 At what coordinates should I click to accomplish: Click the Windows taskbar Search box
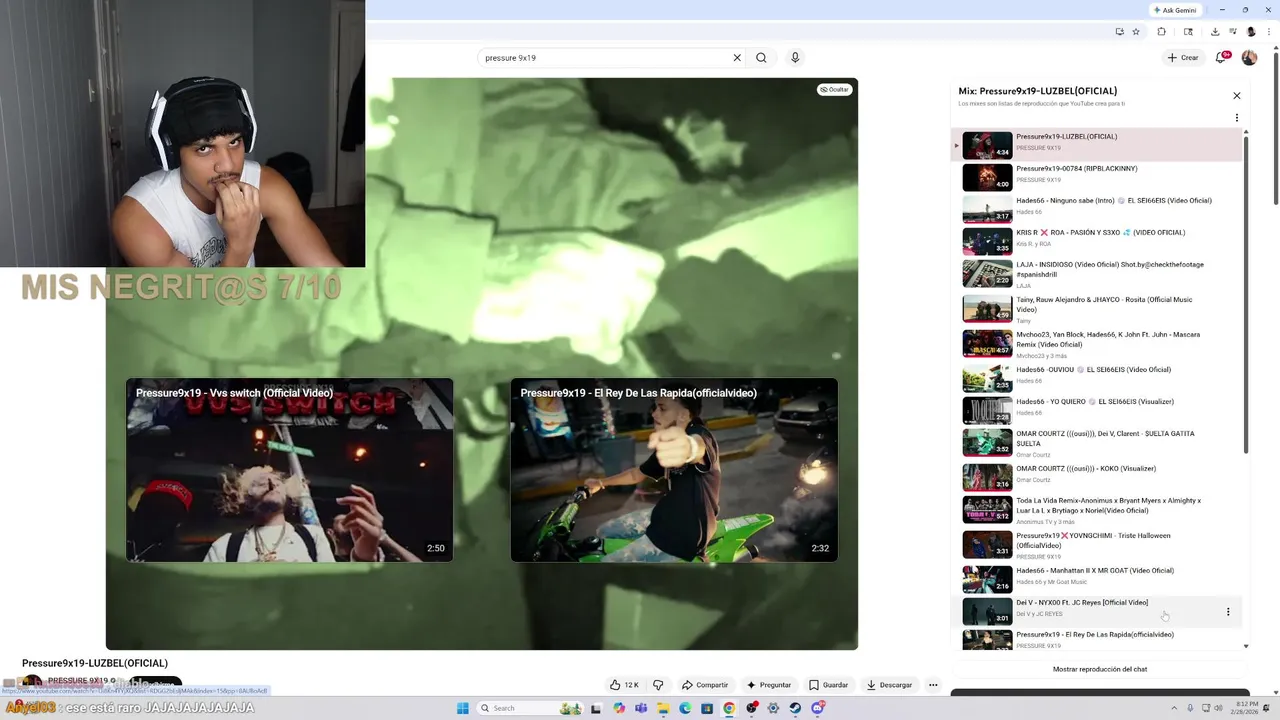pos(530,708)
